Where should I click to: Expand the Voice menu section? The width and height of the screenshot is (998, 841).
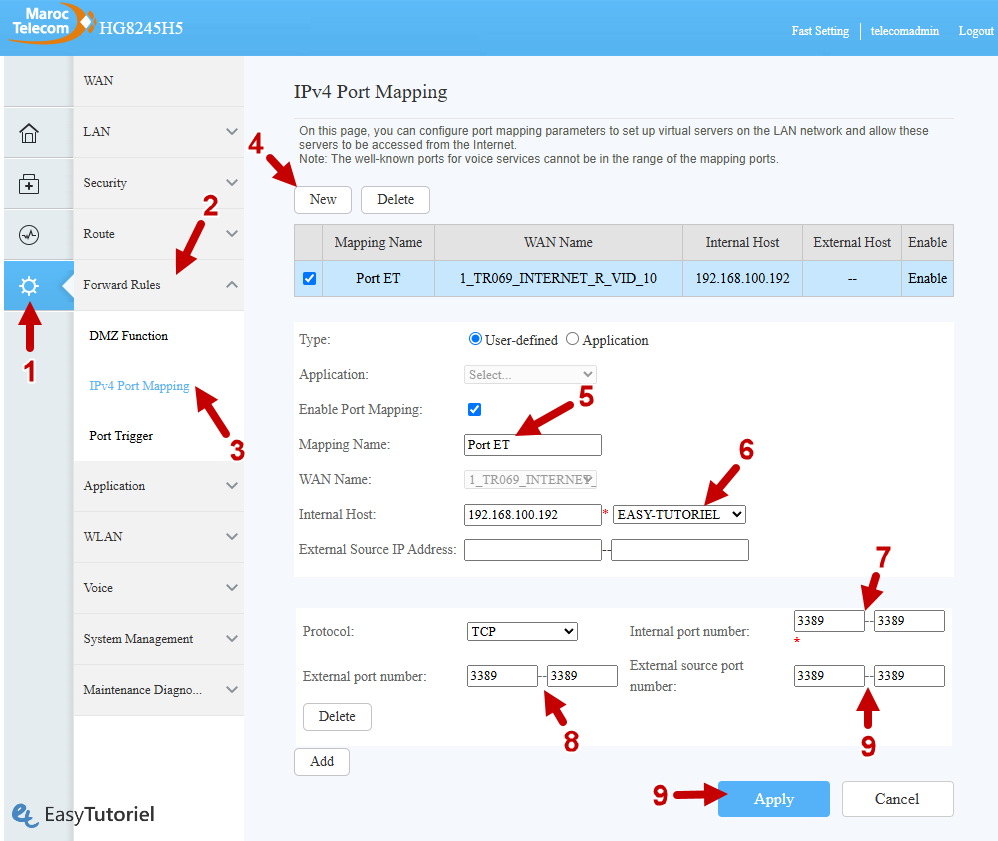(x=158, y=588)
